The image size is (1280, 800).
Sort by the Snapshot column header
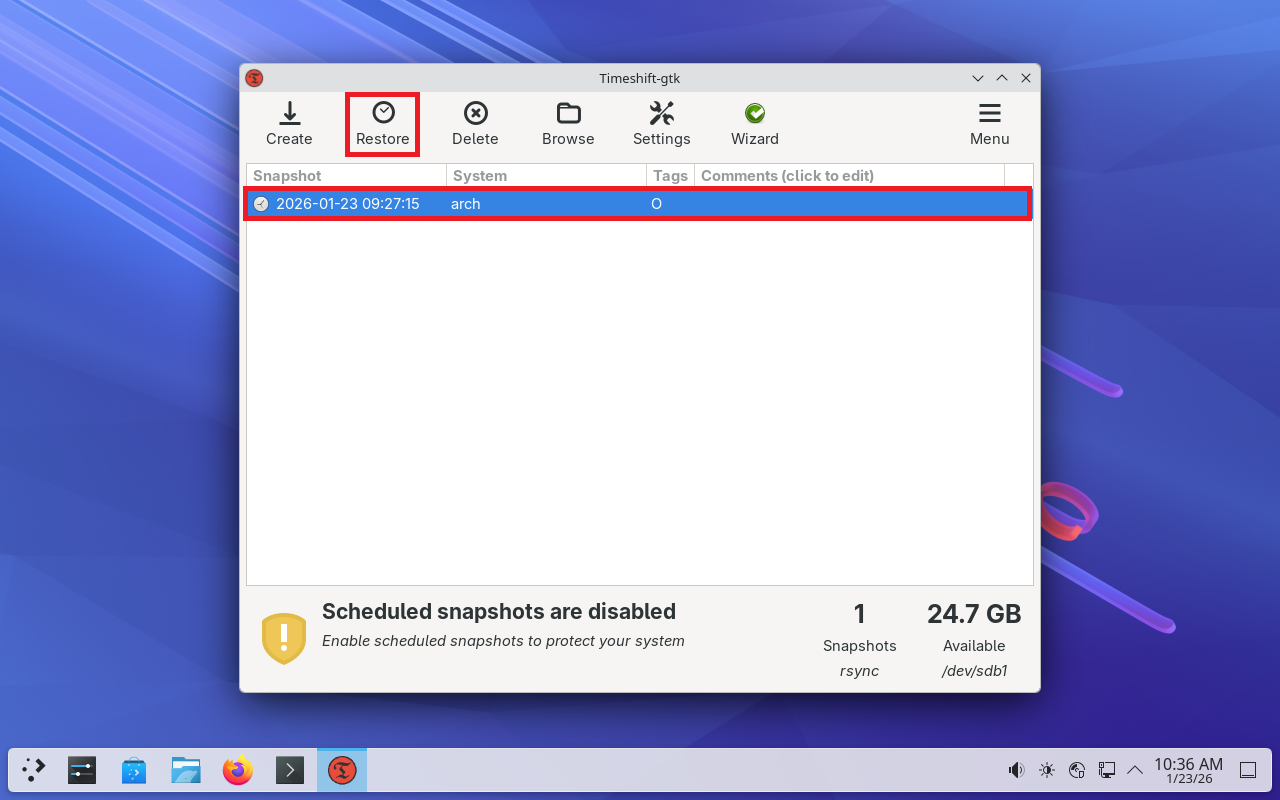point(346,176)
